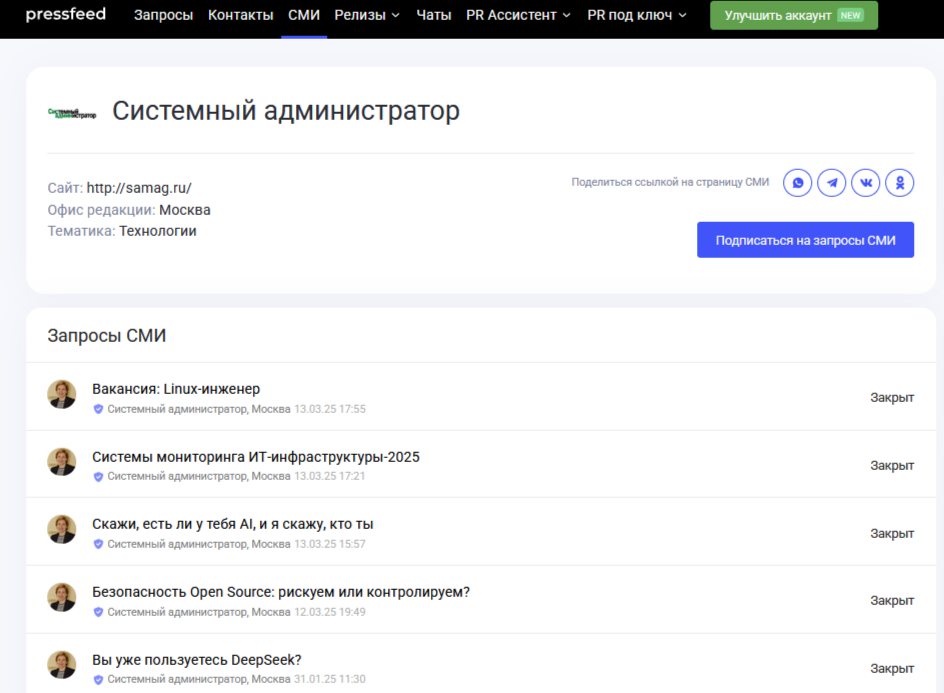Open request Скажи, есть ли у тебя AI
The height and width of the screenshot is (693, 944).
[232, 524]
